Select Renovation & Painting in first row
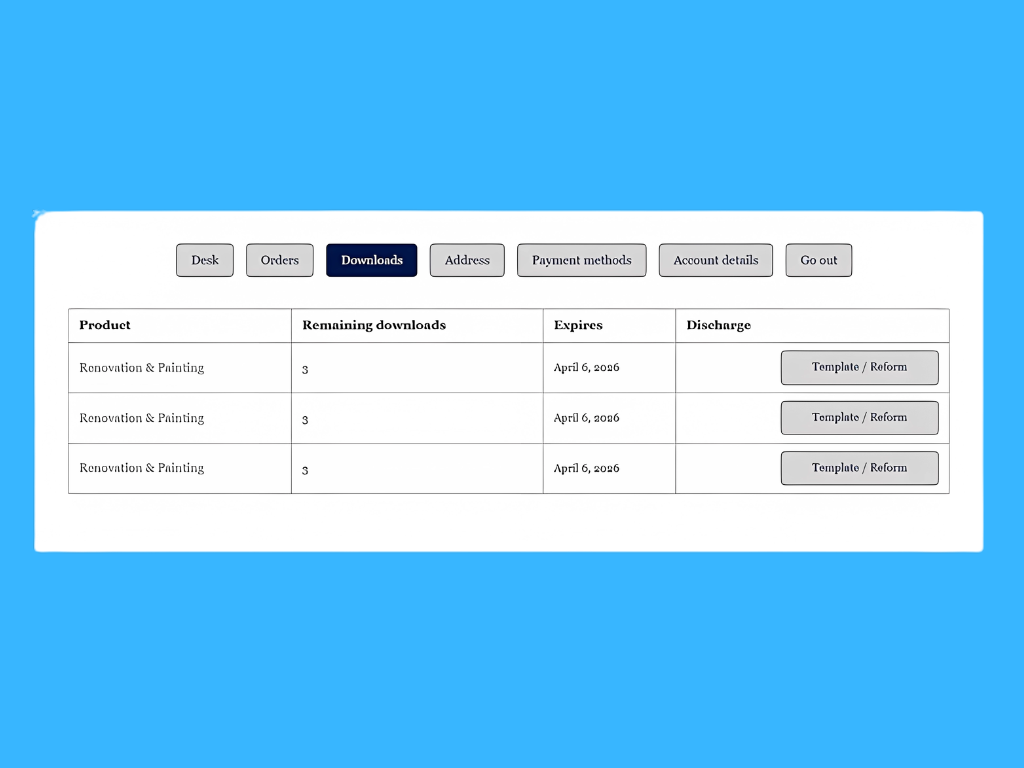This screenshot has height=768, width=1024. point(142,368)
